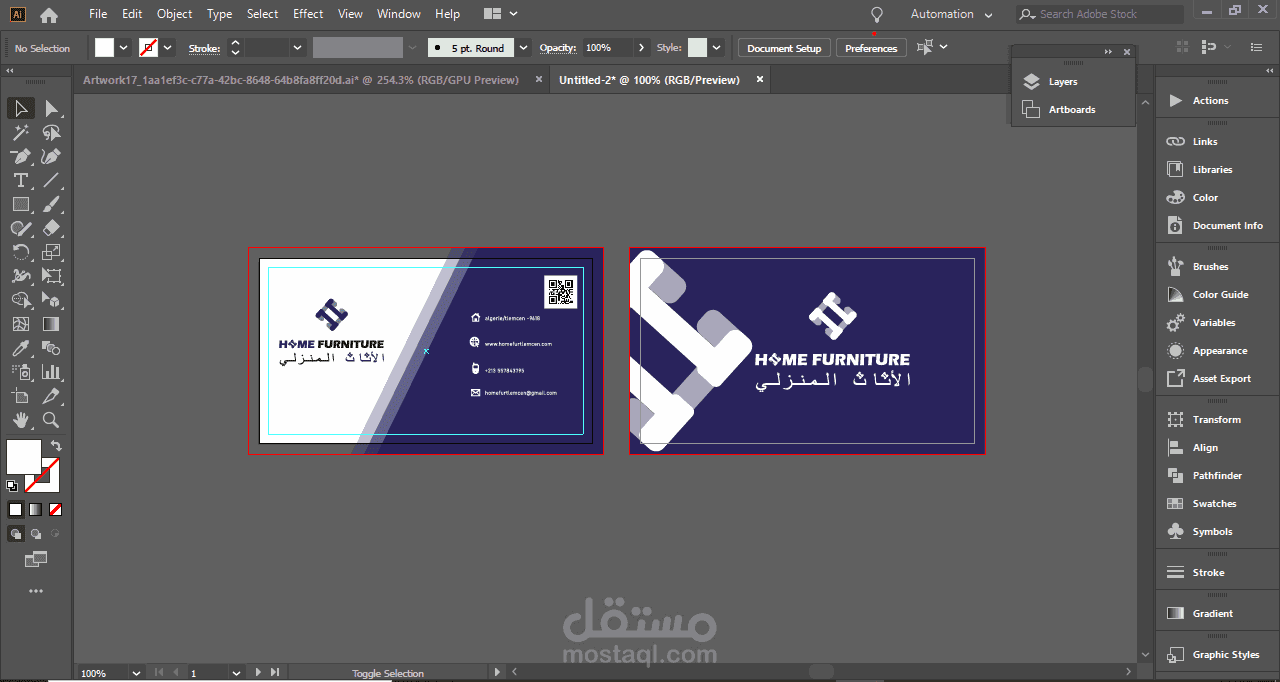Click the Document Setup button
1280x682 pixels.
pyautogui.click(x=783, y=47)
